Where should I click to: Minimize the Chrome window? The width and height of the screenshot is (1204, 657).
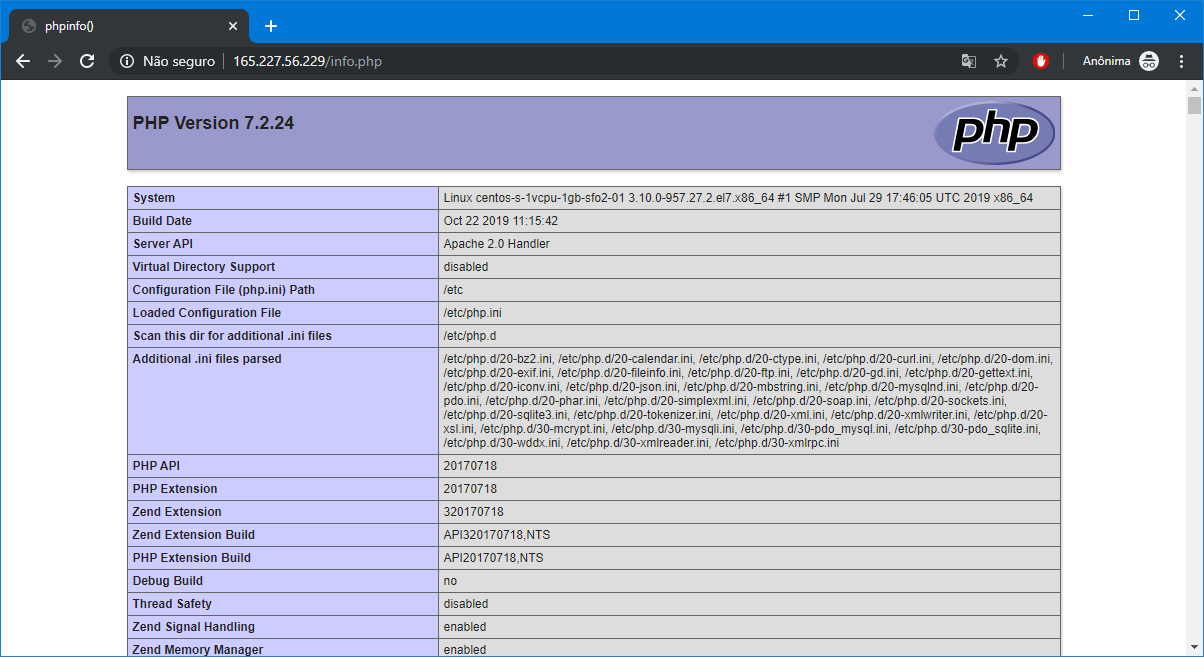pyautogui.click(x=1087, y=15)
